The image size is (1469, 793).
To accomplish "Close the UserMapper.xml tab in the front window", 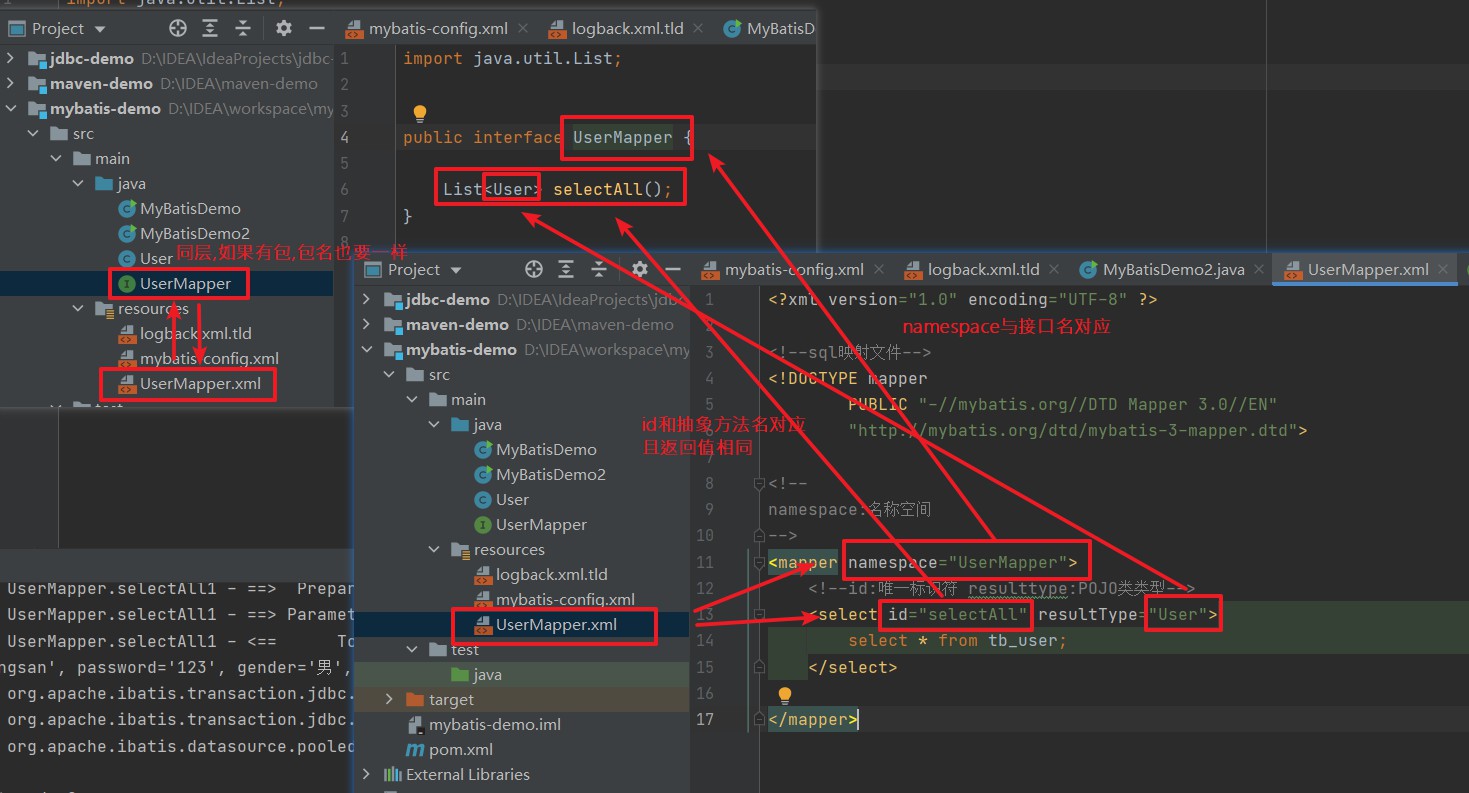I will [1443, 270].
